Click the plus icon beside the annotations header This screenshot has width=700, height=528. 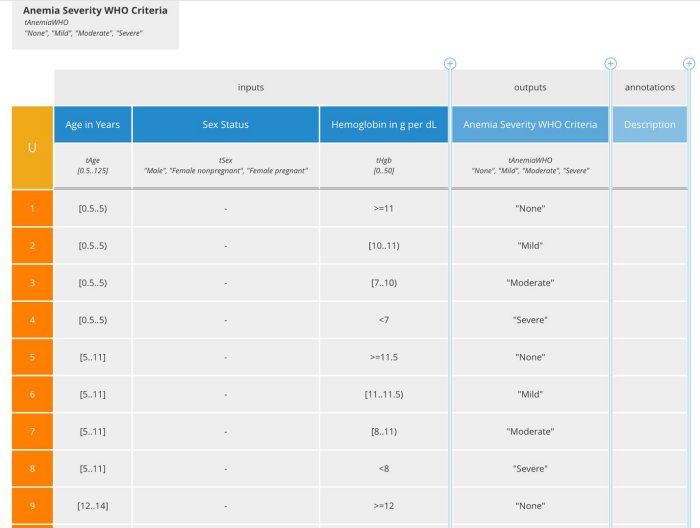(x=688, y=64)
